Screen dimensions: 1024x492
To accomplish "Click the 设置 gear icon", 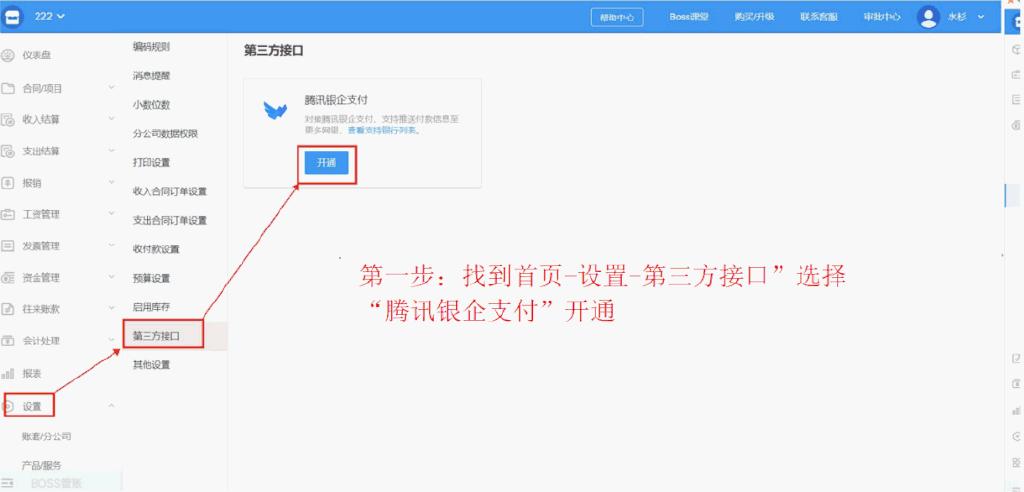I will pos(8,406).
